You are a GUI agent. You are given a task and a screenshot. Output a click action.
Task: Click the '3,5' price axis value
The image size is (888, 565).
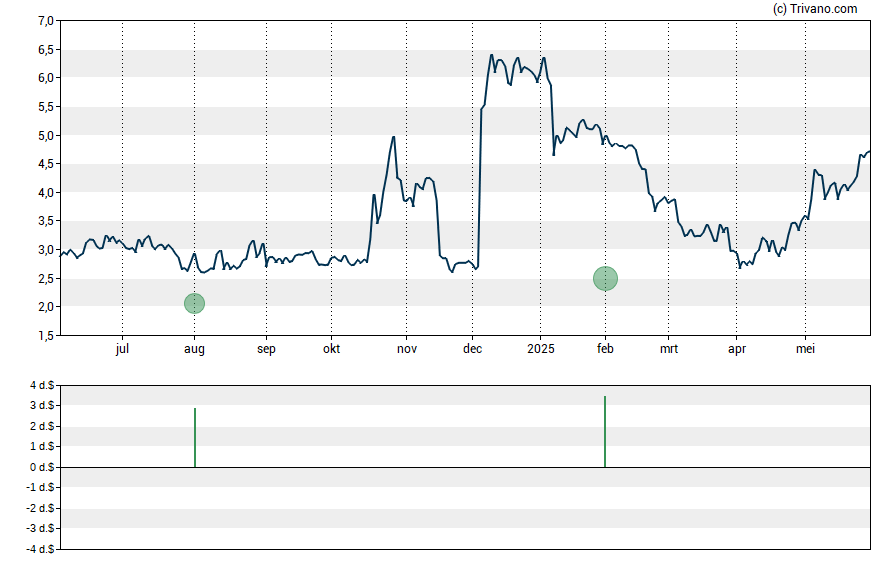(x=46, y=221)
